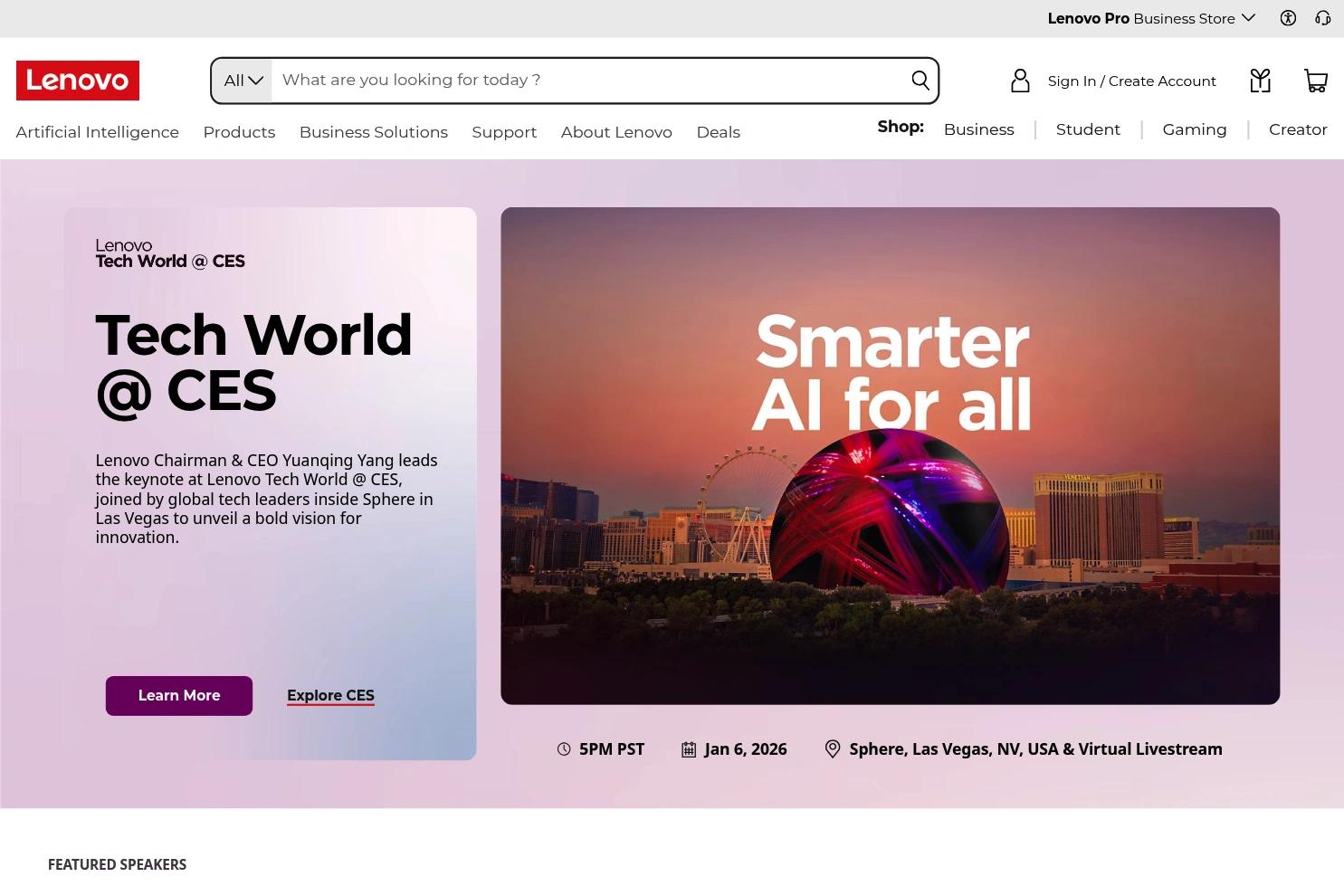Open the About Lenovo menu
This screenshot has height=896, width=1344.
(x=616, y=132)
